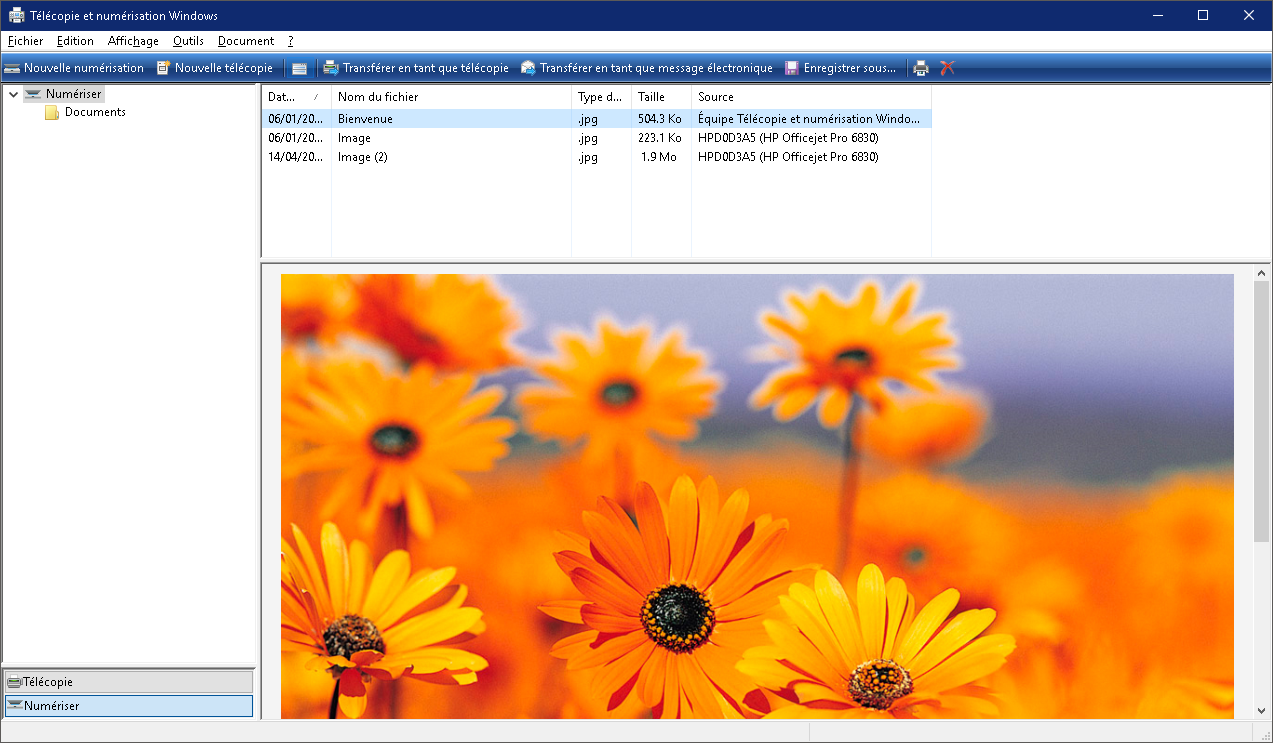Click the printer icon in toolbar
1273x743 pixels.
pyautogui.click(x=921, y=68)
